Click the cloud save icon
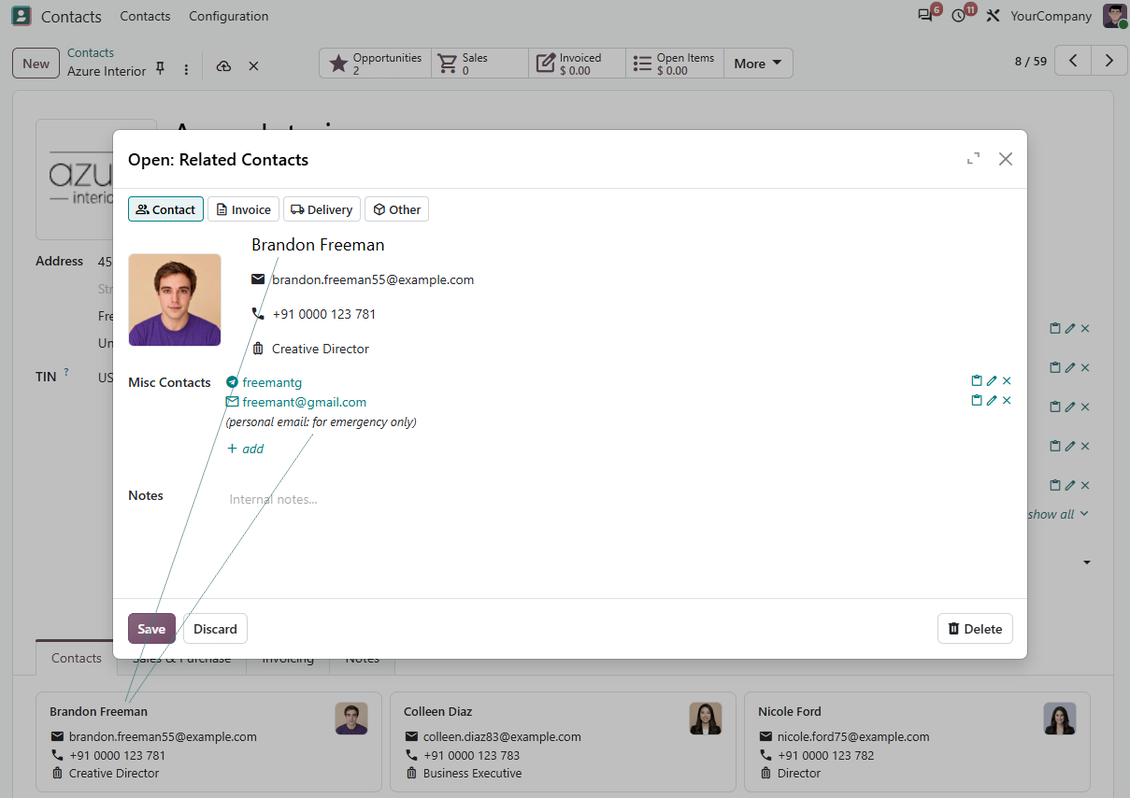Viewport: 1130px width, 798px height. 223,66
